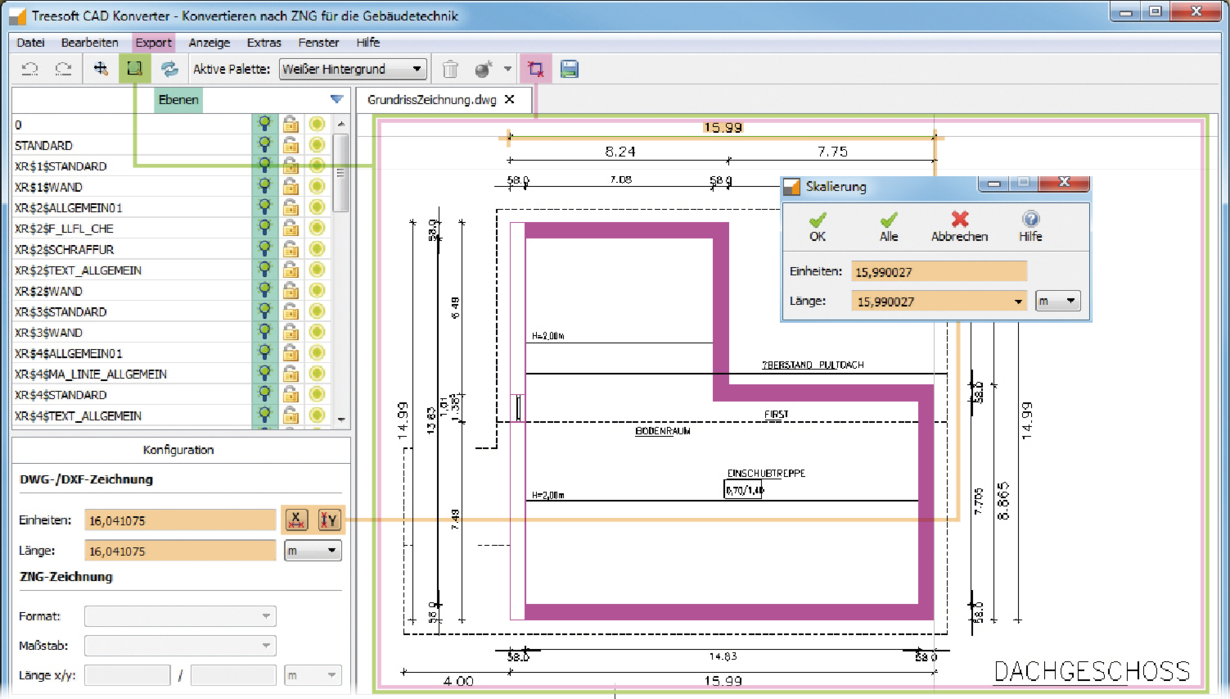Click the Einheiten field in Konfiguration panel

pos(180,520)
